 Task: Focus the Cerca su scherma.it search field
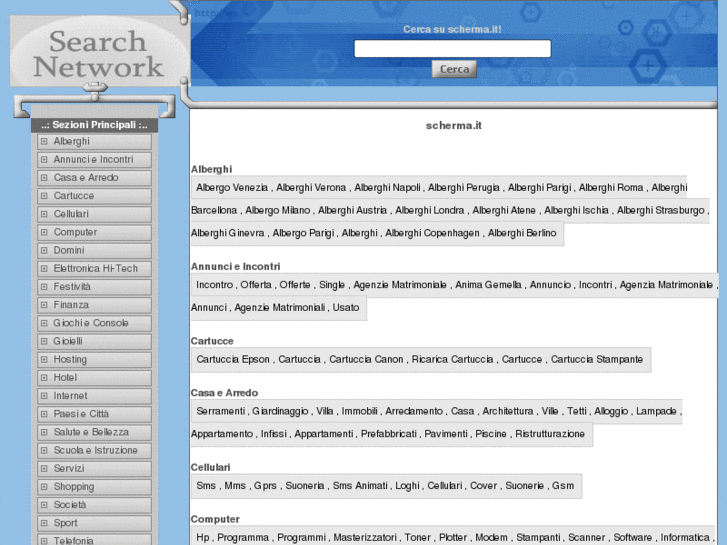point(453,49)
